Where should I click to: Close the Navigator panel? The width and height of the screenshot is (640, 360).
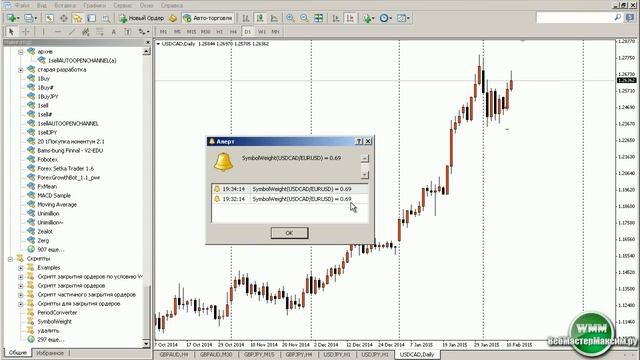click(147, 42)
